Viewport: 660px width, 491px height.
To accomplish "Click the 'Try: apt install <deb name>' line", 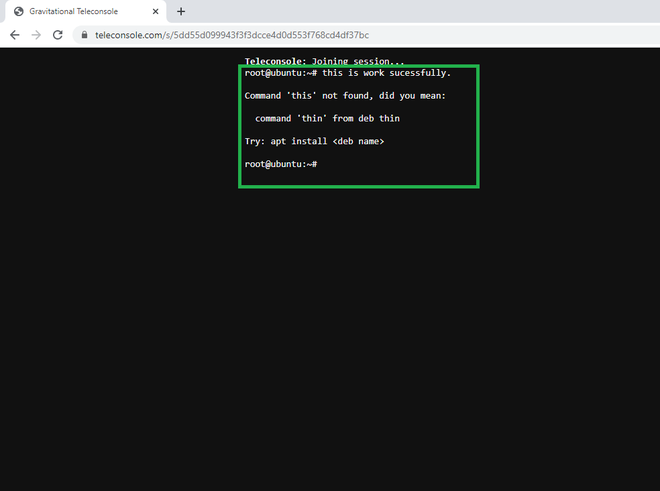I will pyautogui.click(x=314, y=141).
